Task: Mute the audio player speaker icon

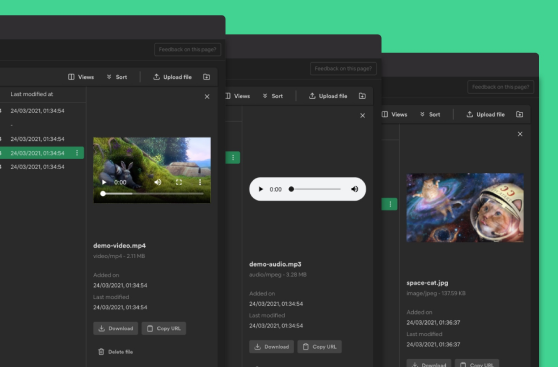Action: [x=354, y=189]
